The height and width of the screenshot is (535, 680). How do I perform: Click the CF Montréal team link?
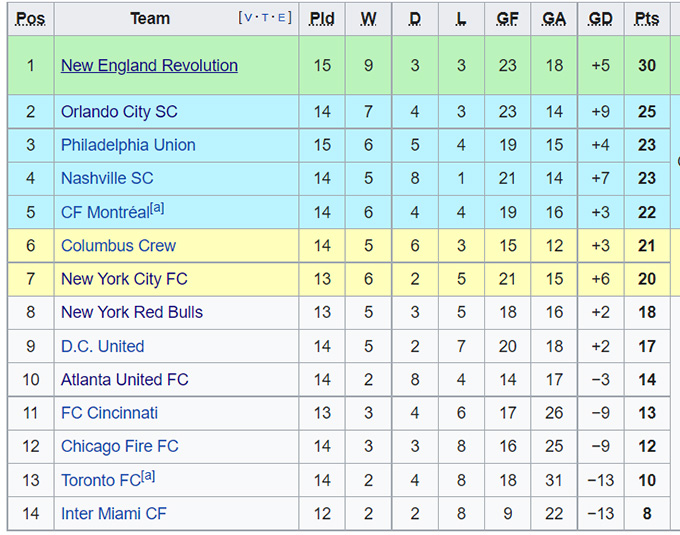coord(104,213)
